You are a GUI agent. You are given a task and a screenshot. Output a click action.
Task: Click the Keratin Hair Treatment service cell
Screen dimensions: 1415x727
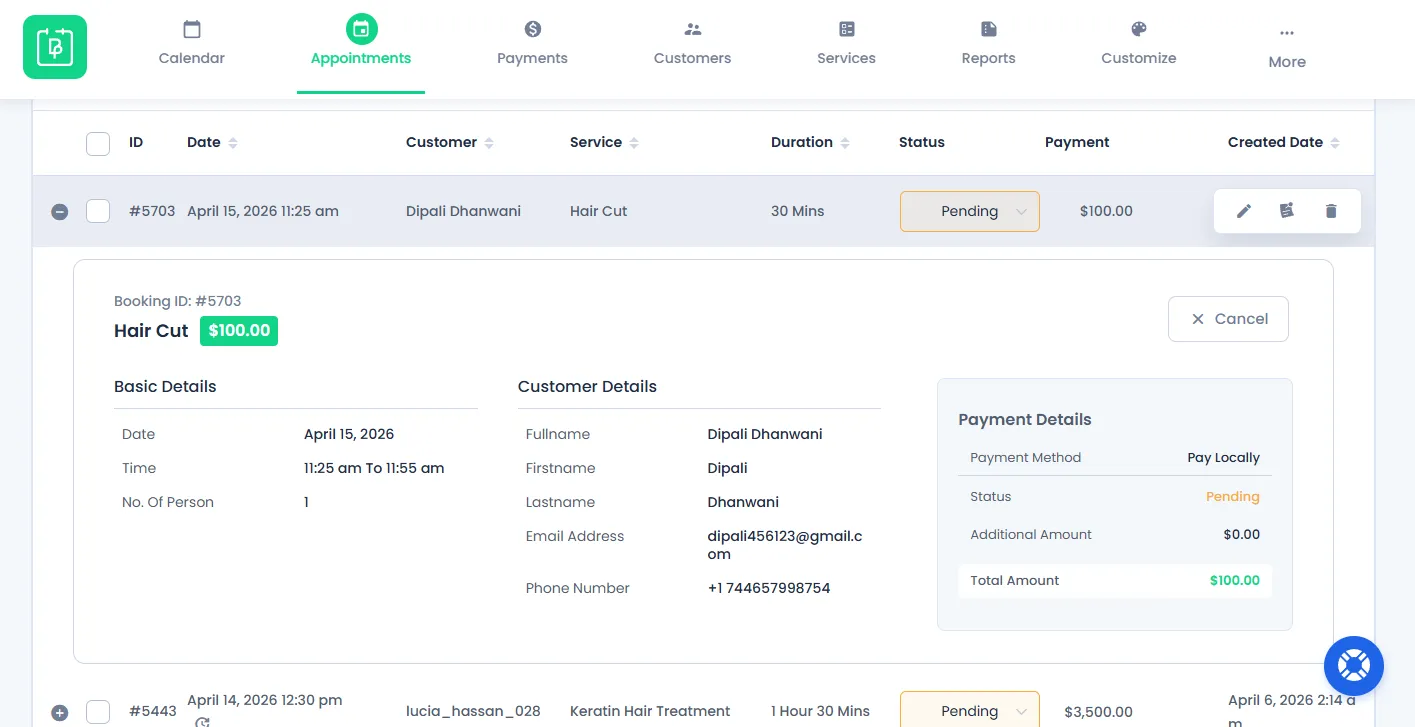[650, 711]
